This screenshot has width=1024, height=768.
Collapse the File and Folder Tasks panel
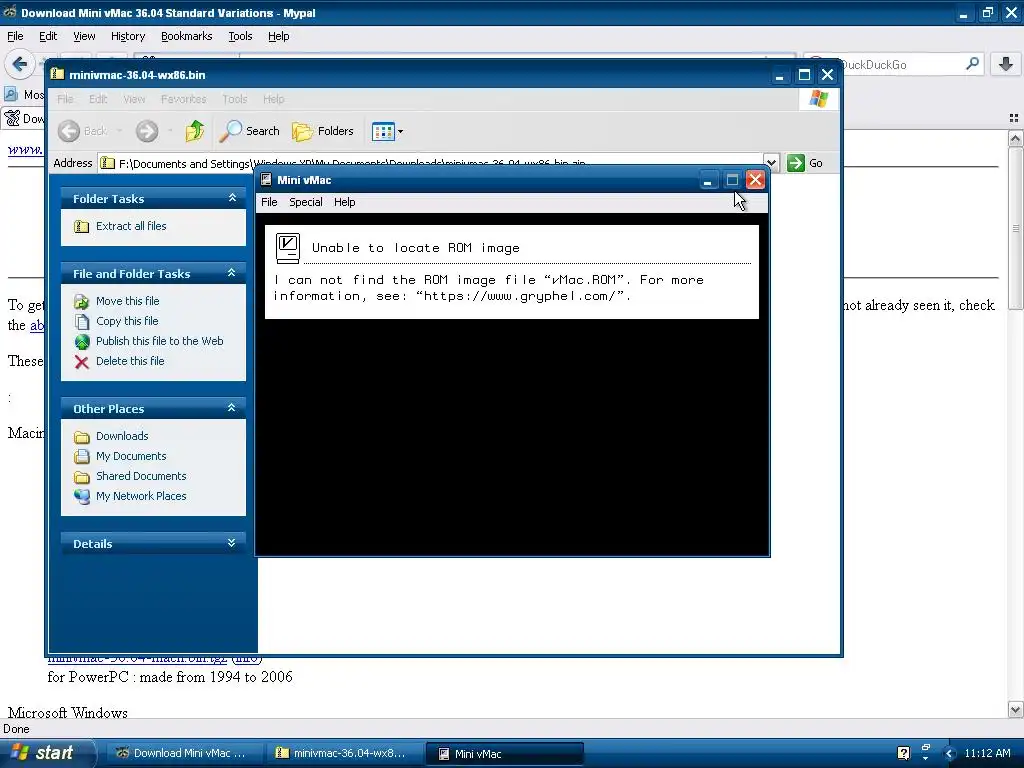point(232,274)
